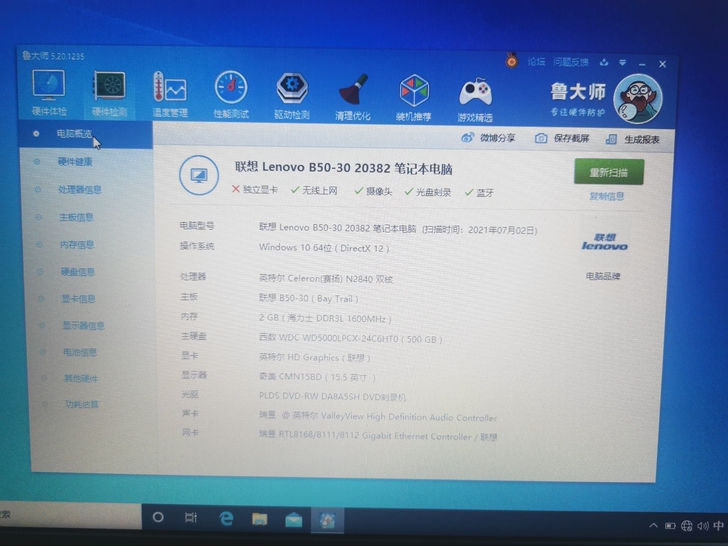Open the 论坛 forum link

(x=536, y=62)
